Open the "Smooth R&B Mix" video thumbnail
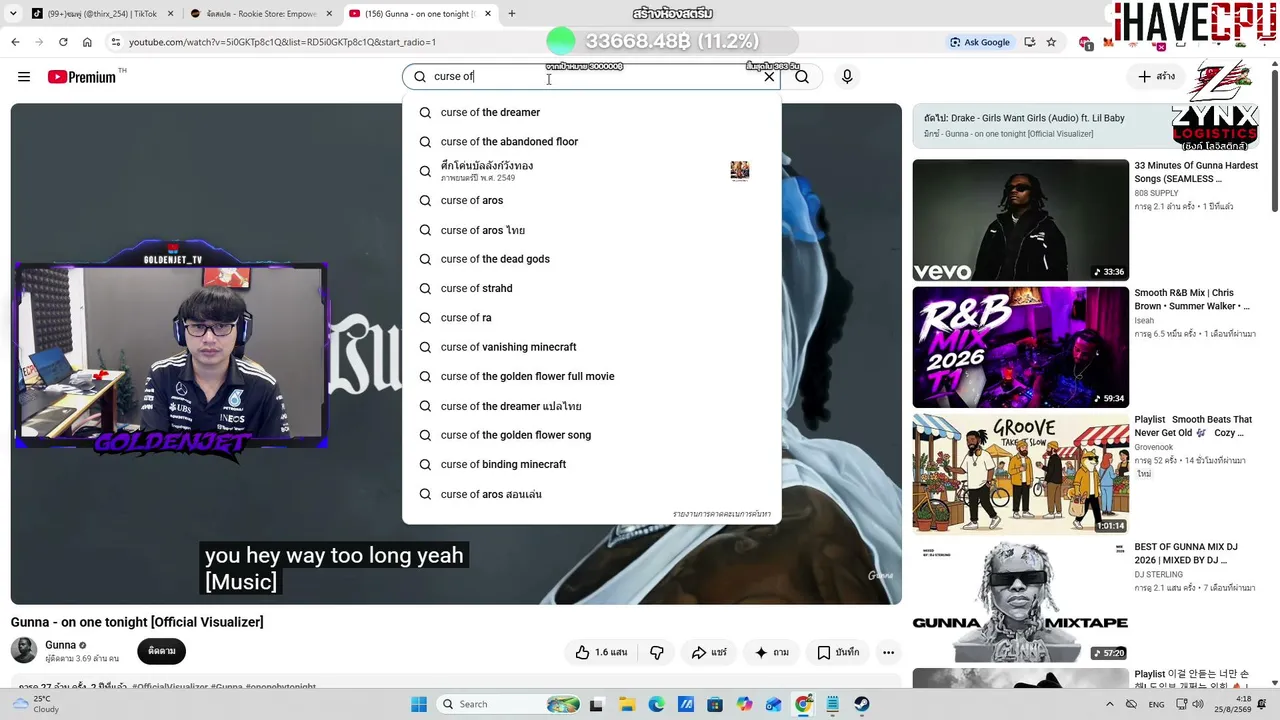Viewport: 1280px width, 720px height. tap(1020, 347)
